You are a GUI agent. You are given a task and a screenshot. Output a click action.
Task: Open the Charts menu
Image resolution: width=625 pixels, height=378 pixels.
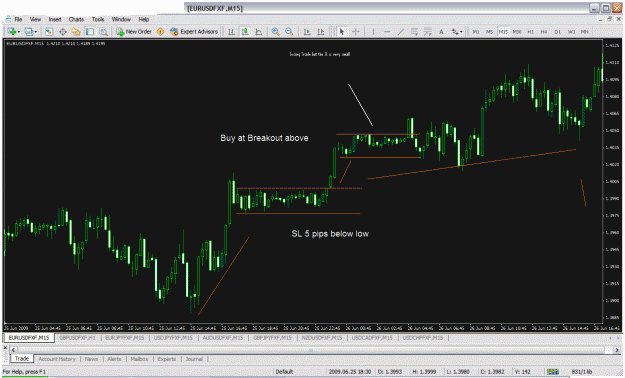click(76, 19)
